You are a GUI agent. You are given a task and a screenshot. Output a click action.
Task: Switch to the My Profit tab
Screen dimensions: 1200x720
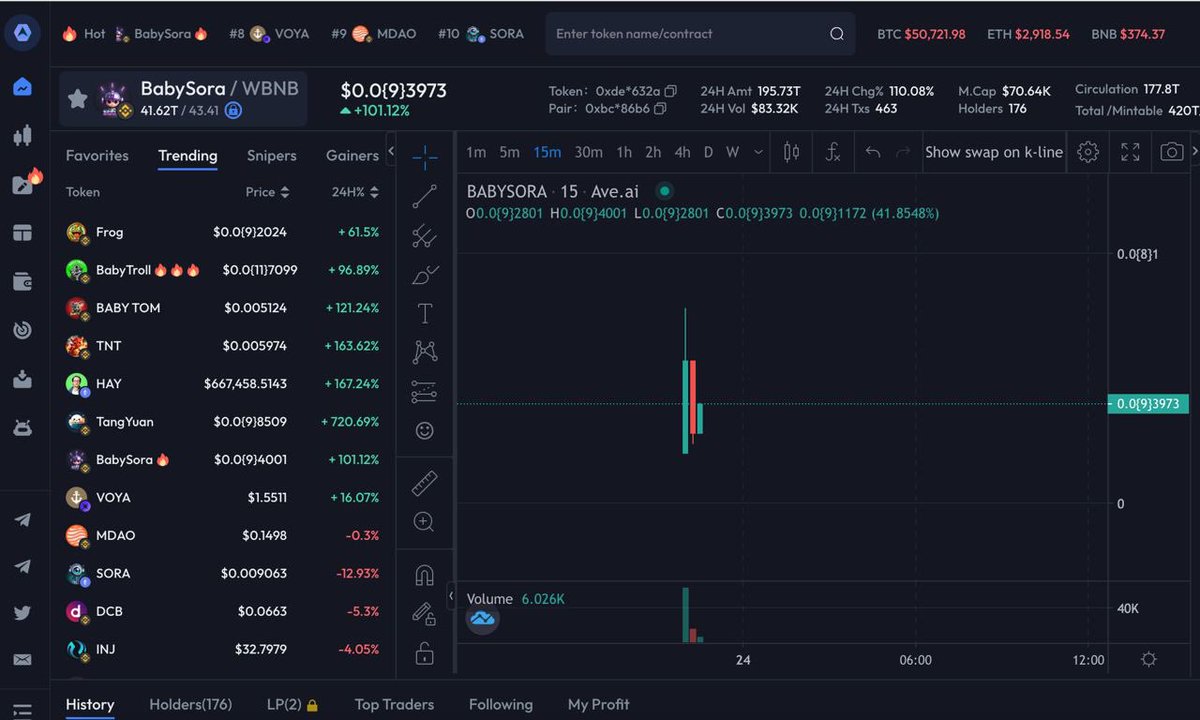tap(598, 704)
